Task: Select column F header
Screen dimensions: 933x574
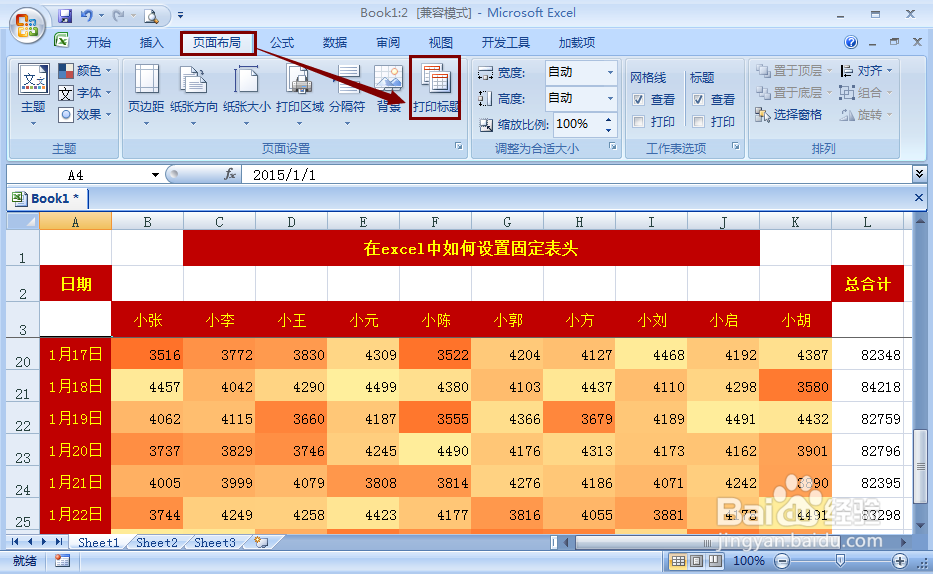Action: (x=435, y=222)
